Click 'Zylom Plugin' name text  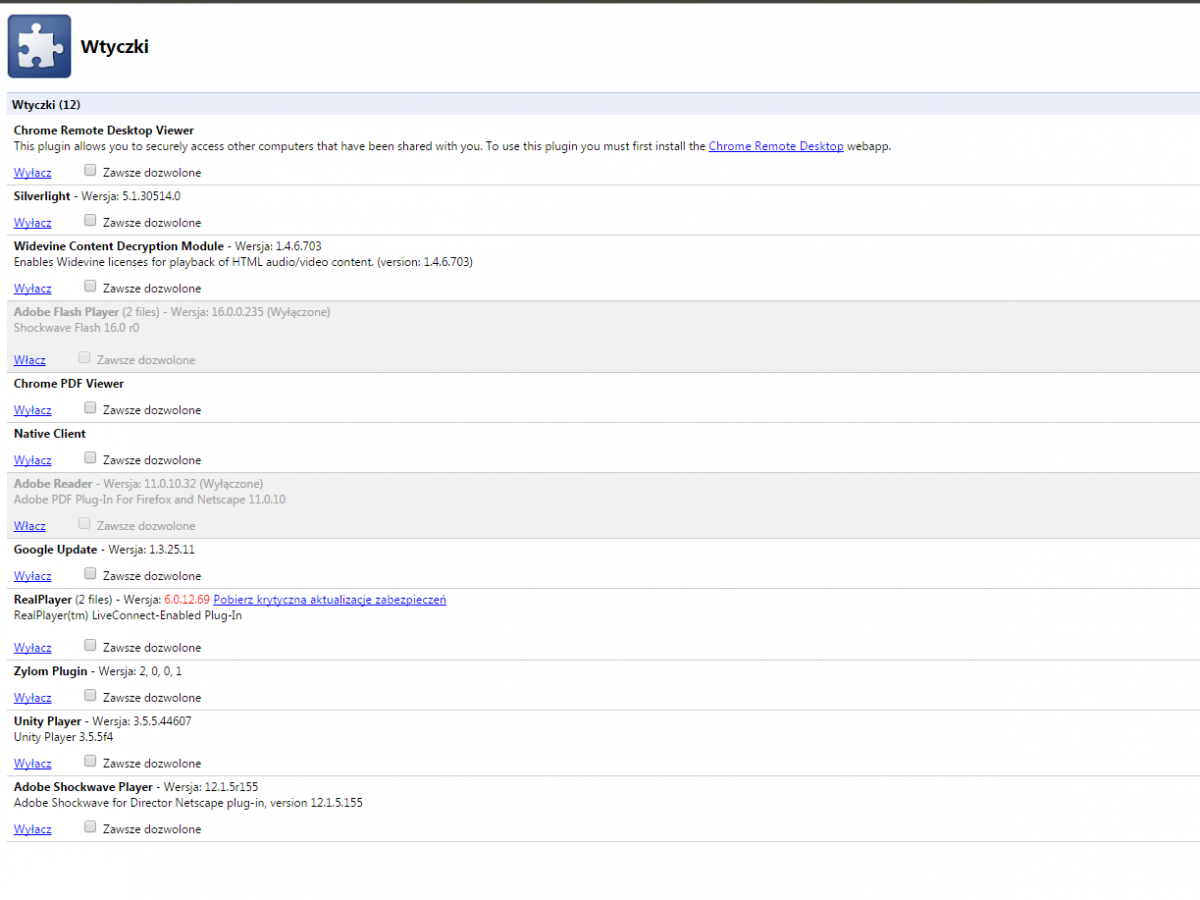pyautogui.click(x=51, y=672)
